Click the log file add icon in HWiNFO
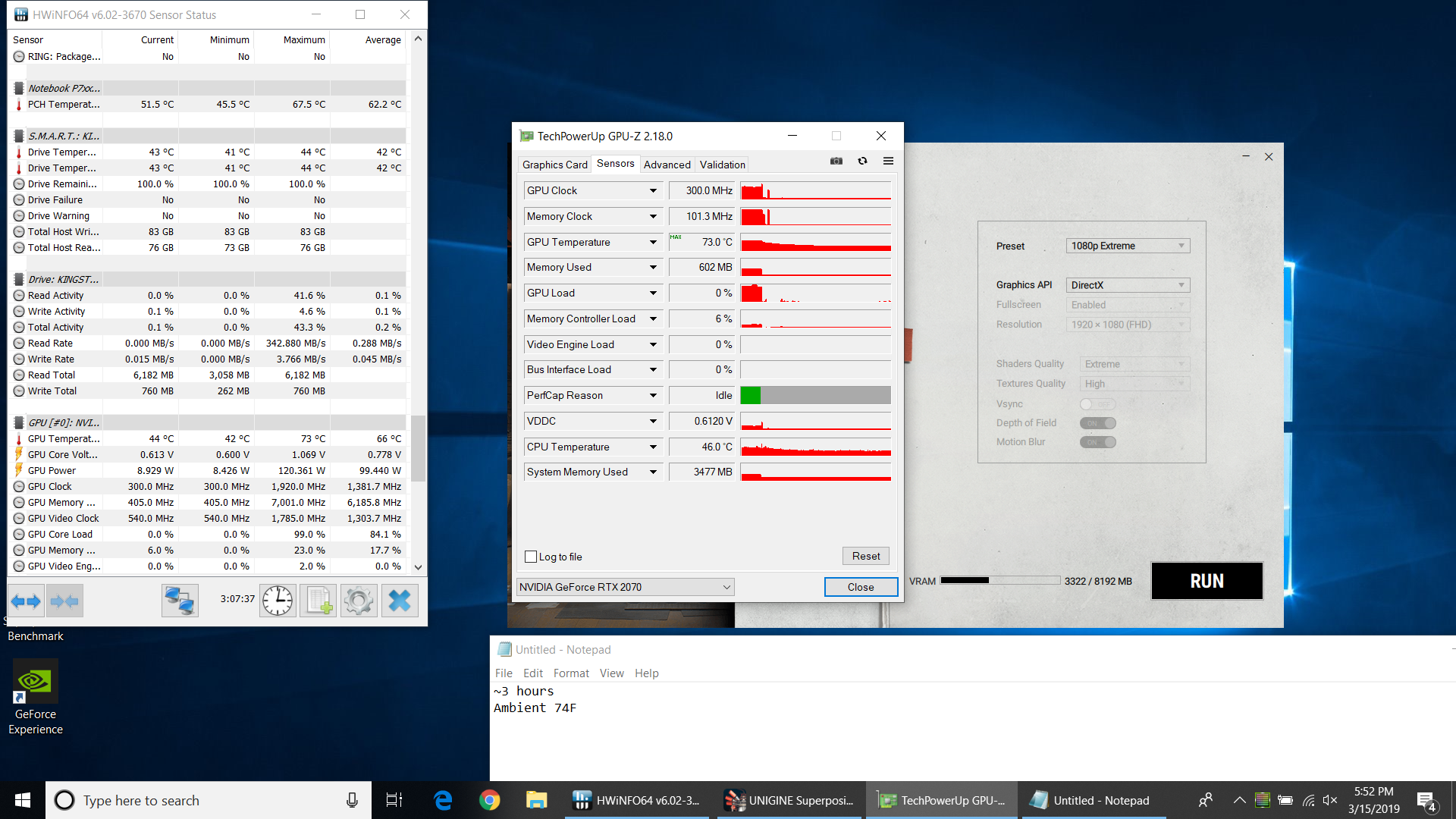Image resolution: width=1456 pixels, height=819 pixels. 318,601
